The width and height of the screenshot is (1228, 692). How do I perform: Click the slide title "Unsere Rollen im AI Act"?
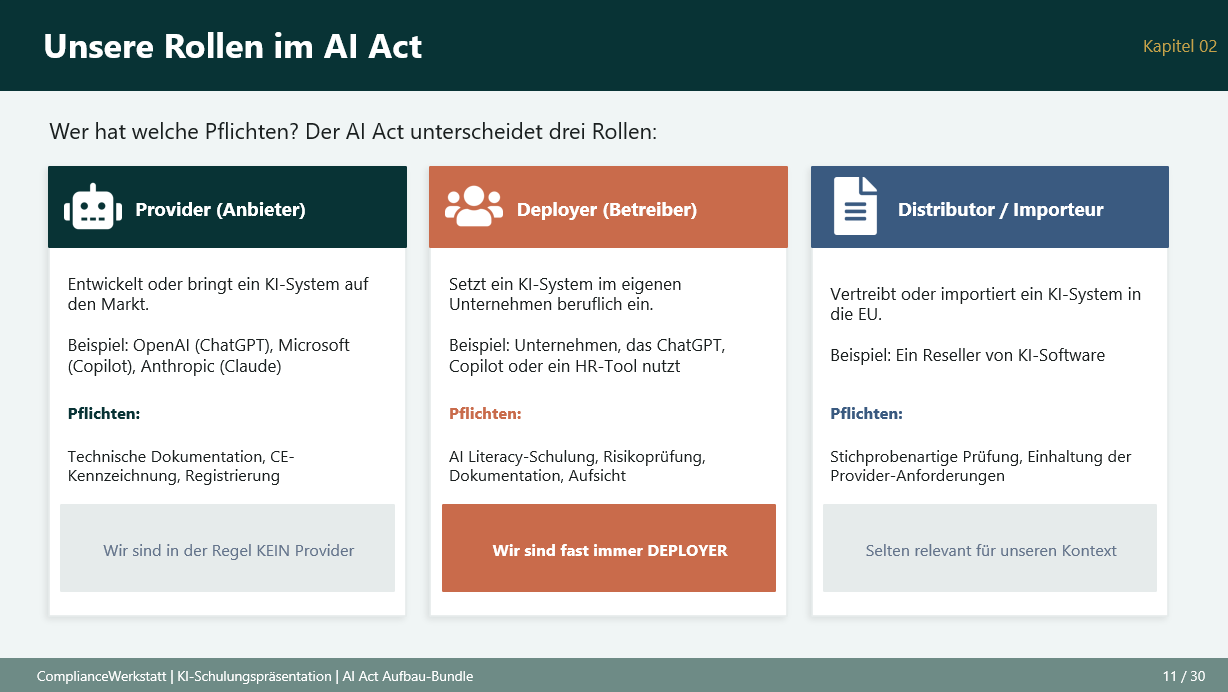pyautogui.click(x=233, y=46)
